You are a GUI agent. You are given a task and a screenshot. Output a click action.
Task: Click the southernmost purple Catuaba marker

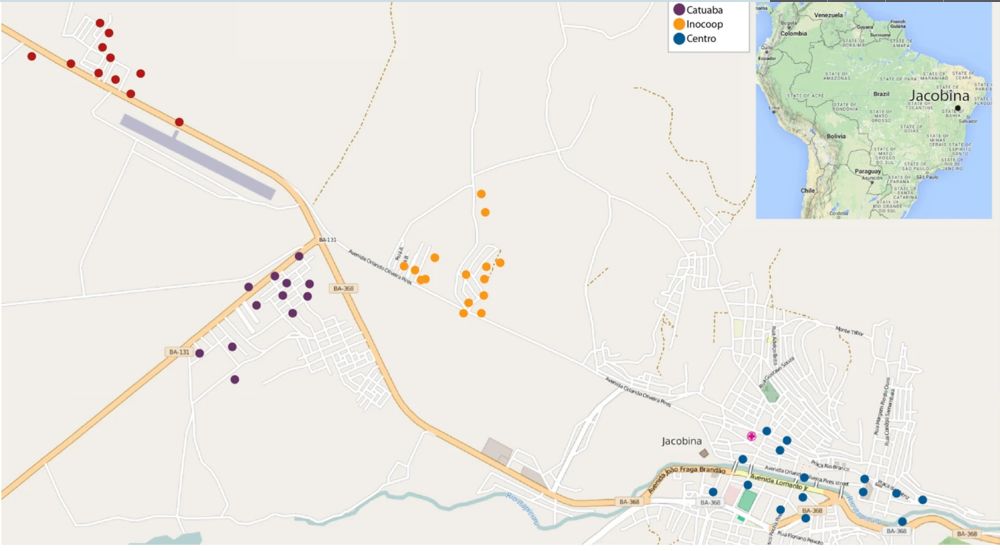[x=235, y=379]
